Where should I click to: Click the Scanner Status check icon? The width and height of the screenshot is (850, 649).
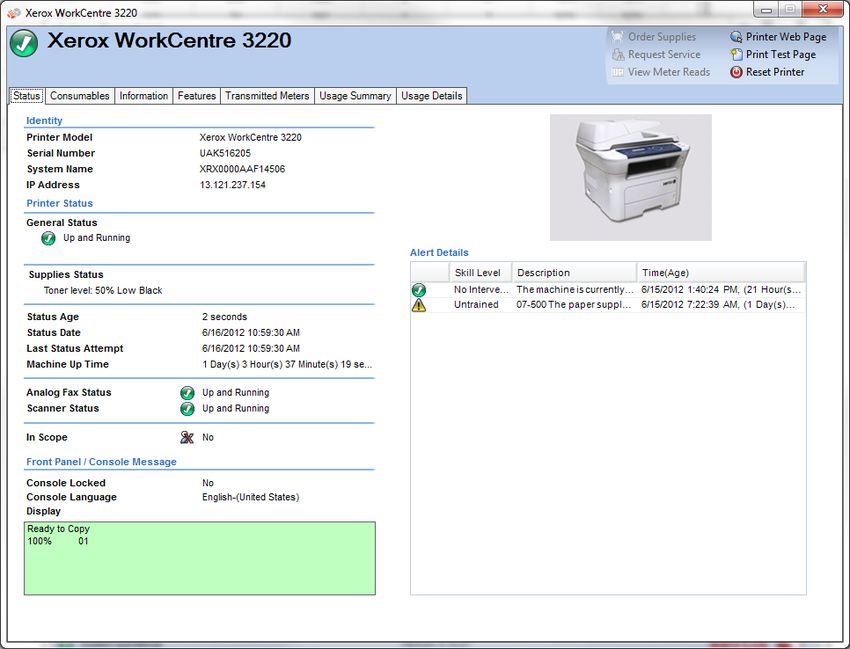tap(187, 409)
